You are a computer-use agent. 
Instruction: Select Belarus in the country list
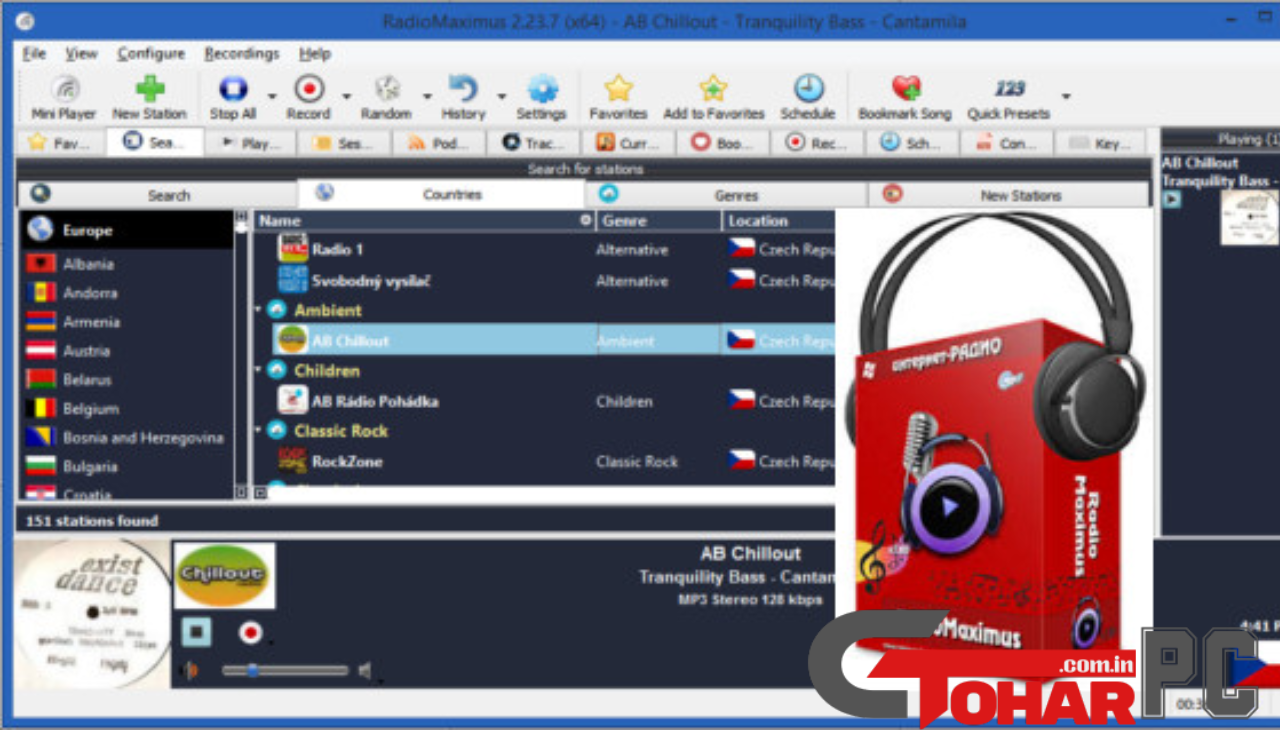tap(127, 380)
